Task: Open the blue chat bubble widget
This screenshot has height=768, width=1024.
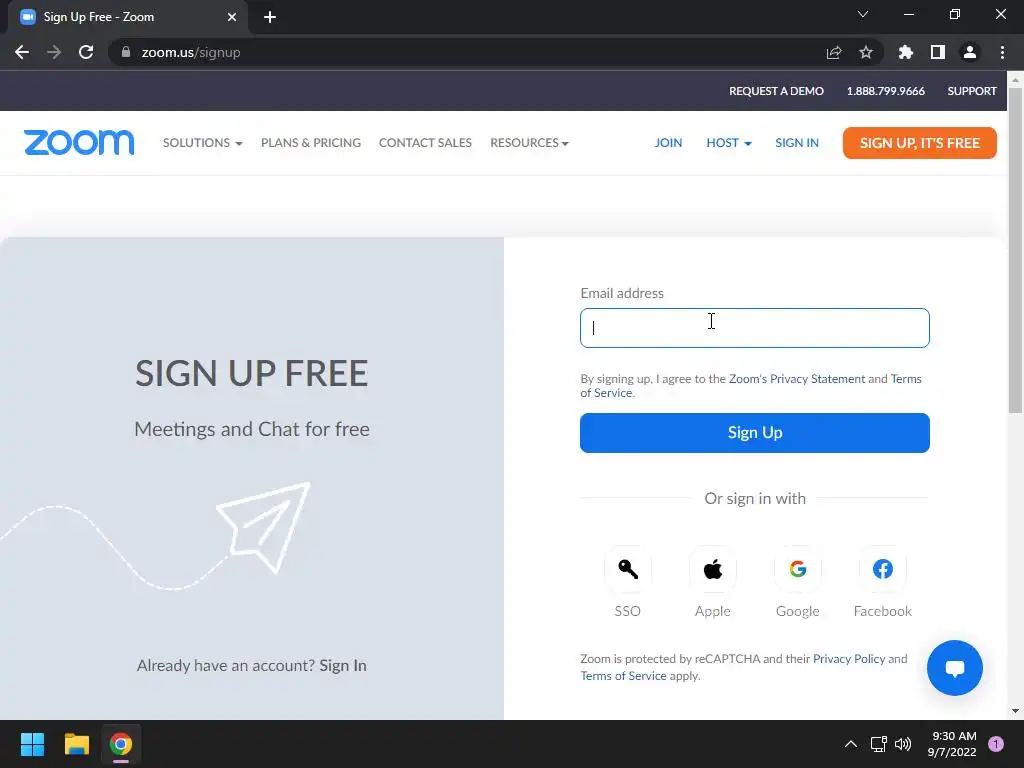Action: point(954,667)
